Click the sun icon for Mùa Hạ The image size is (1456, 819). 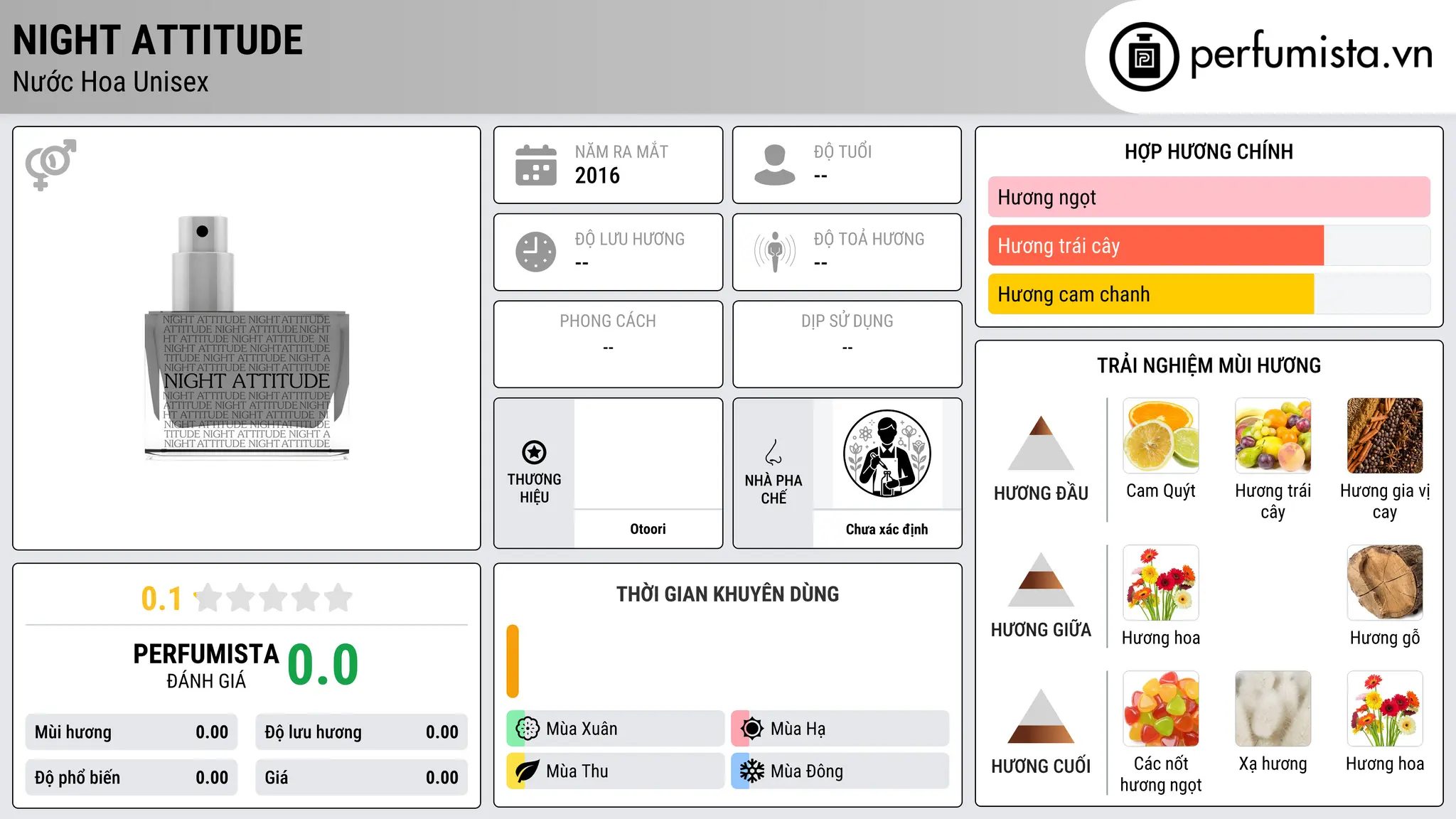coord(752,729)
